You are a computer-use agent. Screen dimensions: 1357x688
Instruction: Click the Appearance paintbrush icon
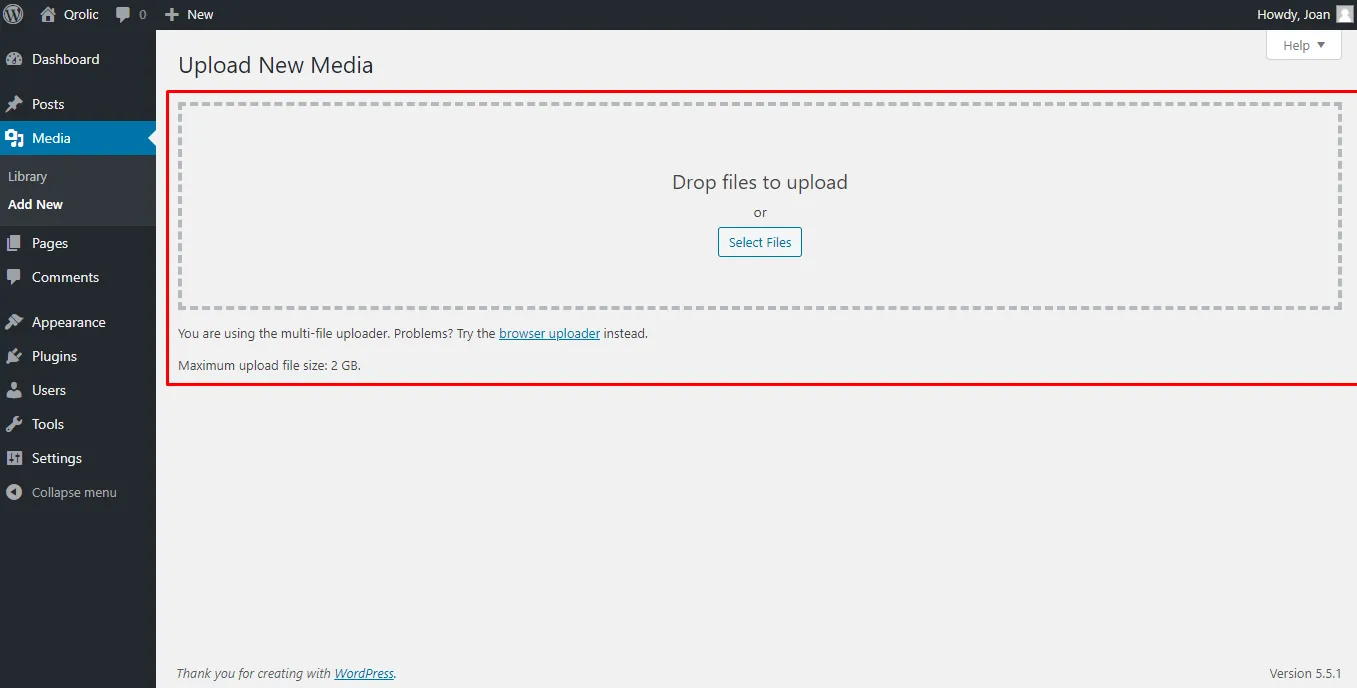[14, 322]
